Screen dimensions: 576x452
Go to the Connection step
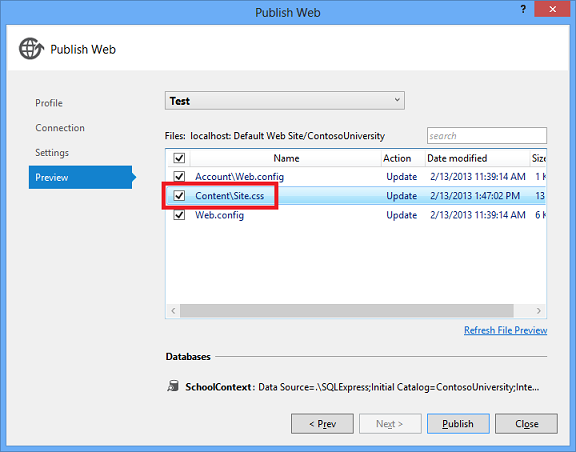(x=60, y=128)
